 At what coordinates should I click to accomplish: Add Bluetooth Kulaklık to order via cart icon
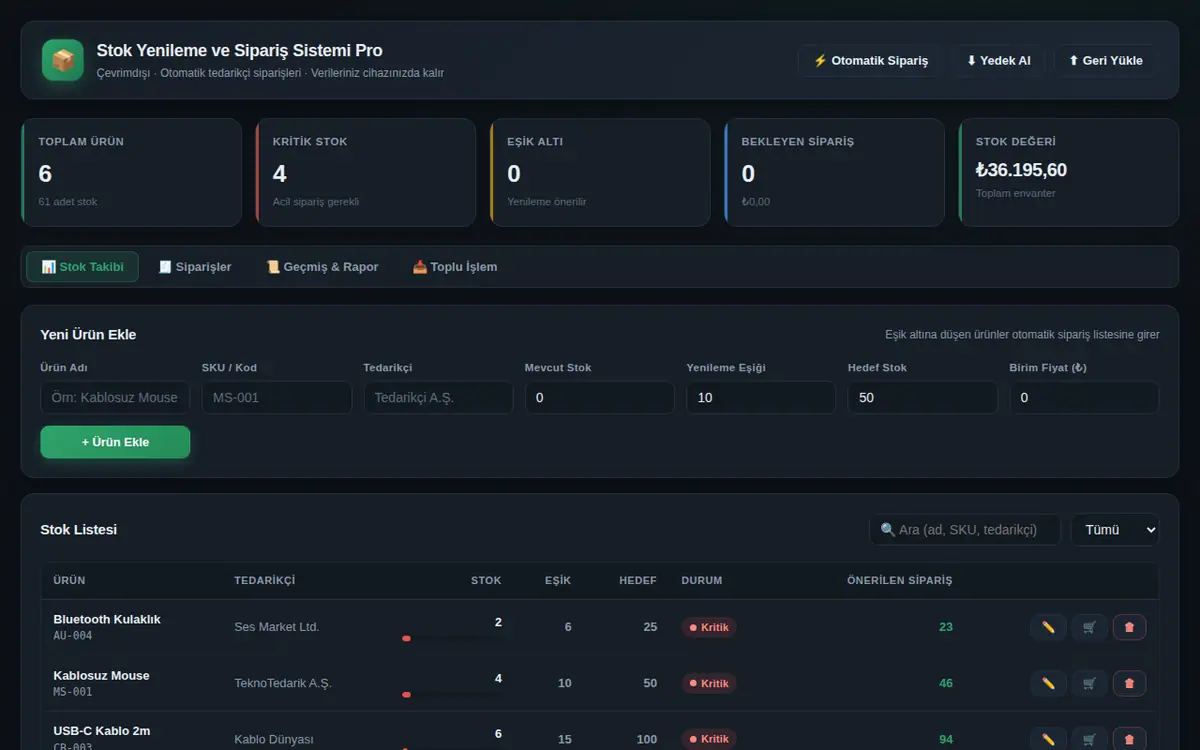coord(1089,627)
